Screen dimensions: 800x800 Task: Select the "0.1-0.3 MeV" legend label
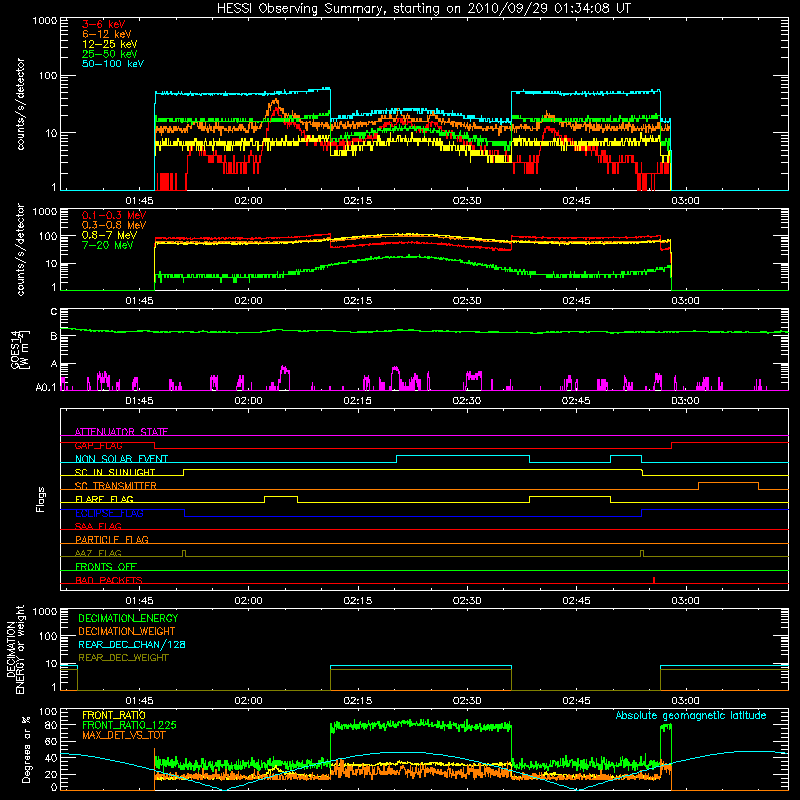click(x=114, y=215)
